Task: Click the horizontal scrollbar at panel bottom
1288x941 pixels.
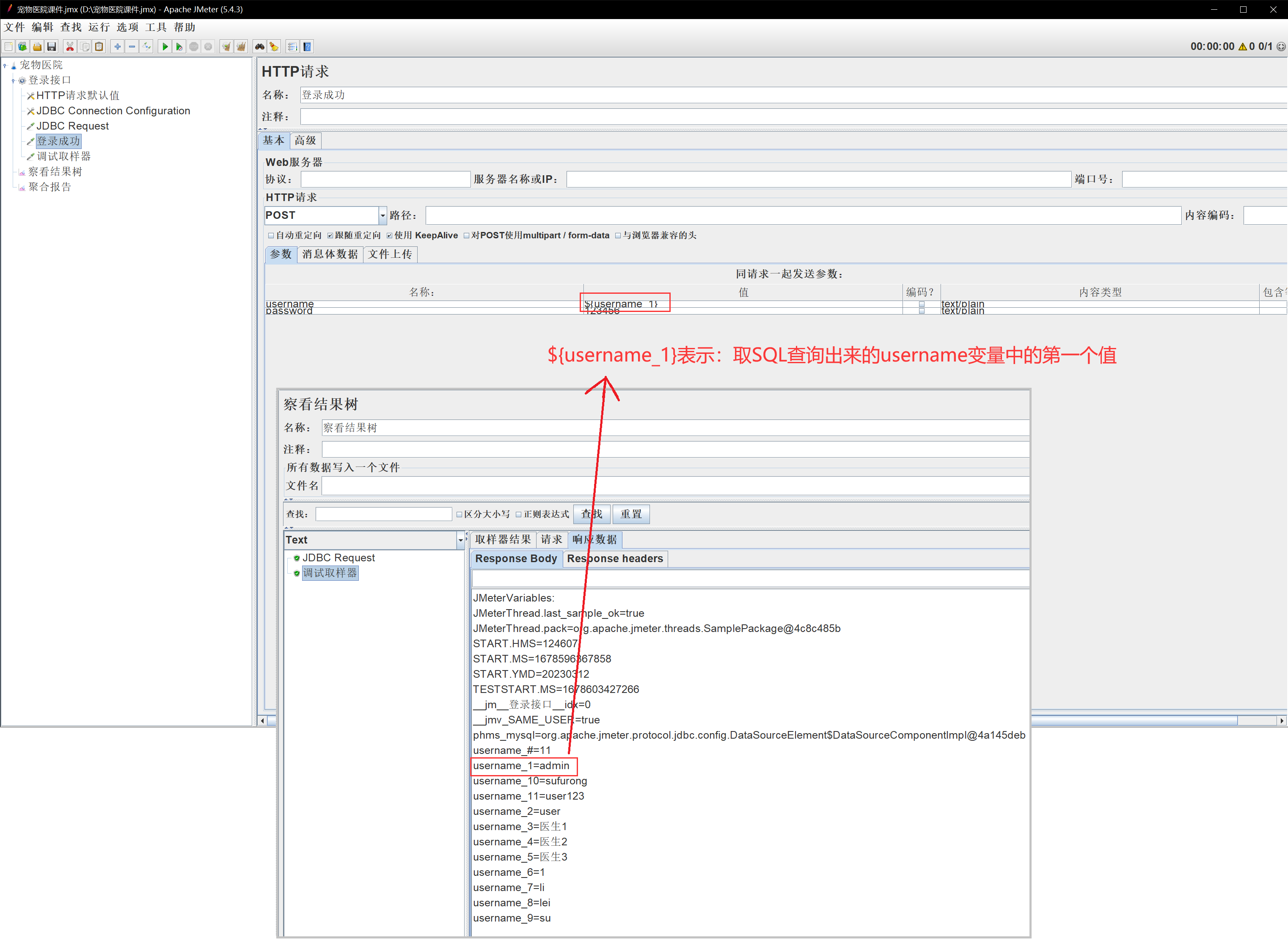Action: click(1133, 720)
